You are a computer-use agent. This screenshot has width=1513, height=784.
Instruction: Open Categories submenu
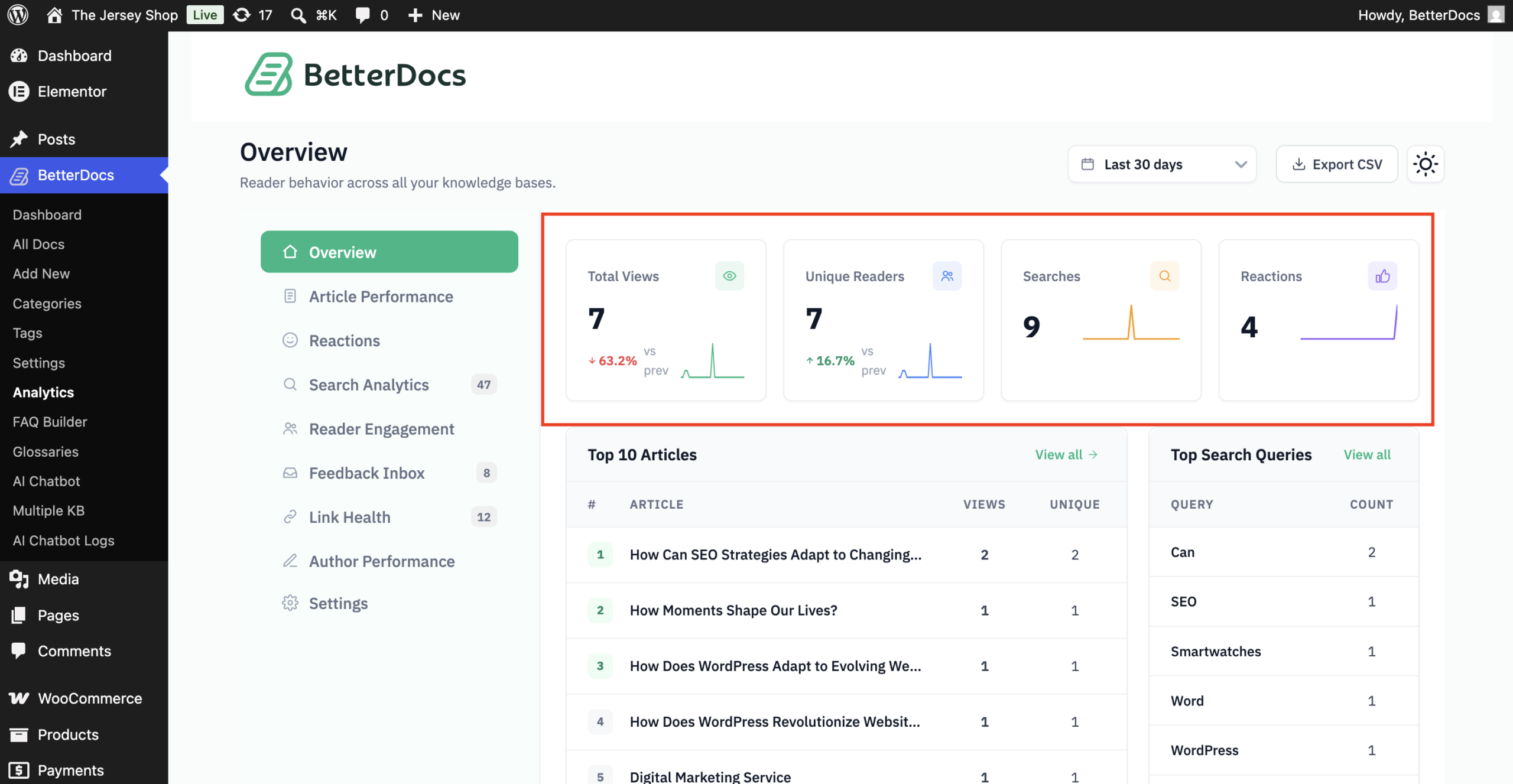(47, 303)
